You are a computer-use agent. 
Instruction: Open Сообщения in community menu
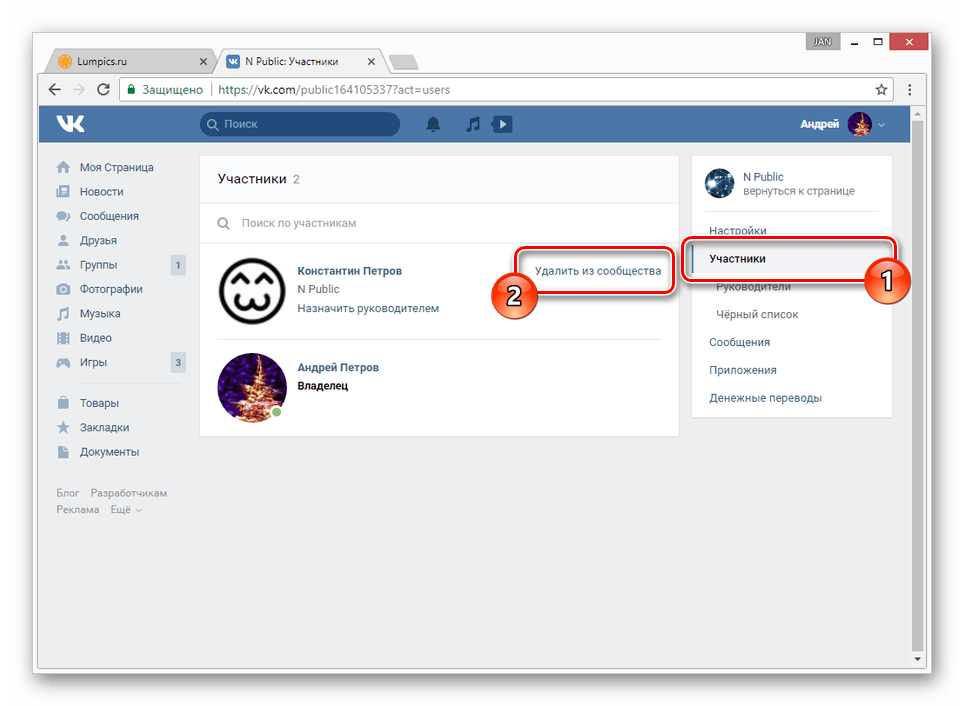740,343
